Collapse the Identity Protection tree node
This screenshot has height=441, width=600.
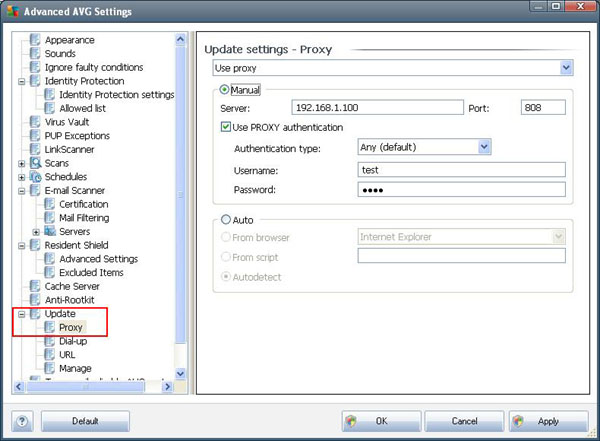click(x=22, y=82)
